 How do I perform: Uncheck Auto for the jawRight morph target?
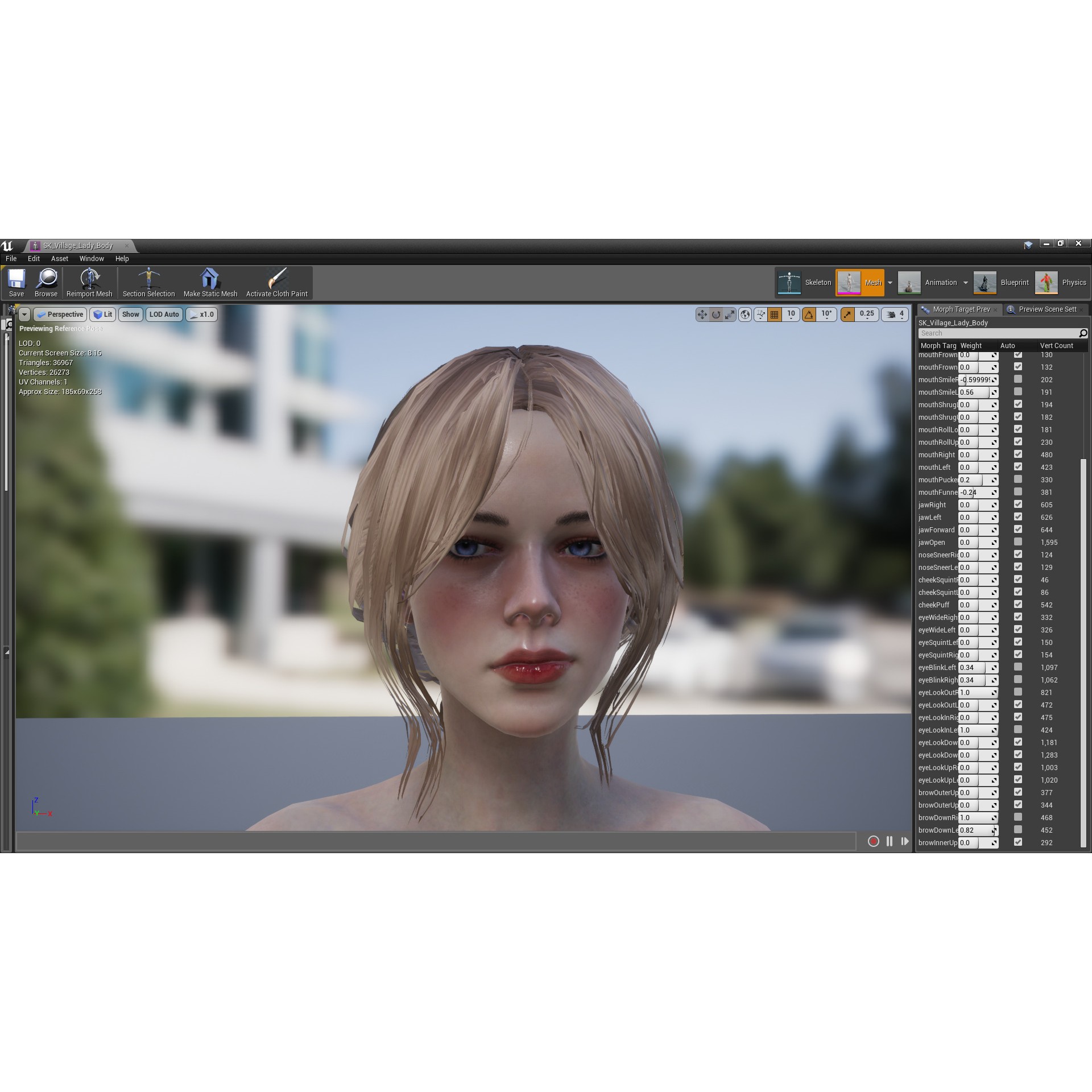pos(1017,504)
